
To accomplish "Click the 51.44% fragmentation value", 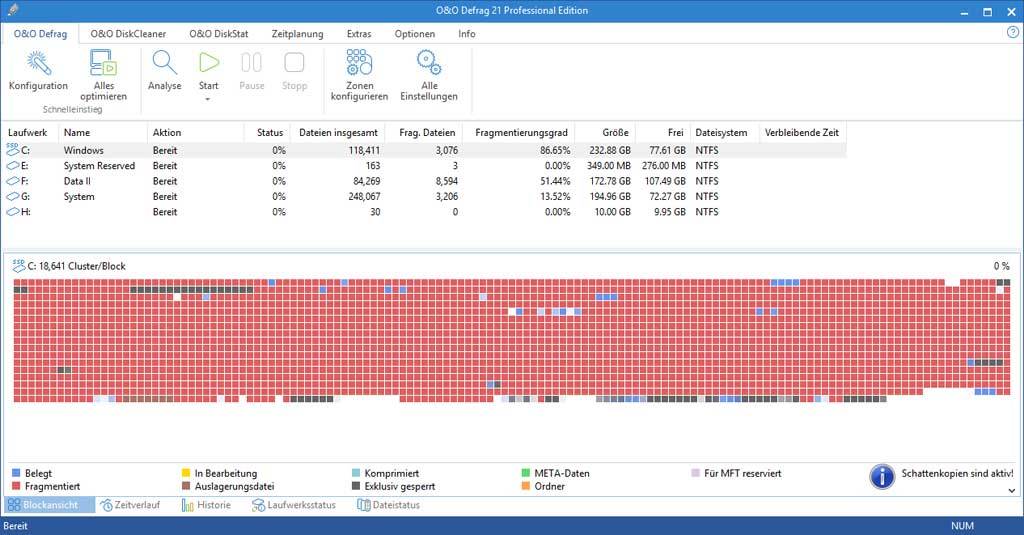I will (555, 181).
